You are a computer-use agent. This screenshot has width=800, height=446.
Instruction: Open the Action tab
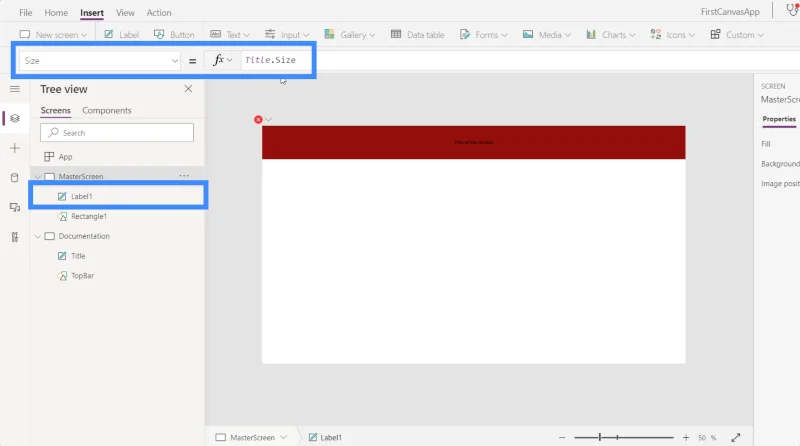click(x=159, y=13)
